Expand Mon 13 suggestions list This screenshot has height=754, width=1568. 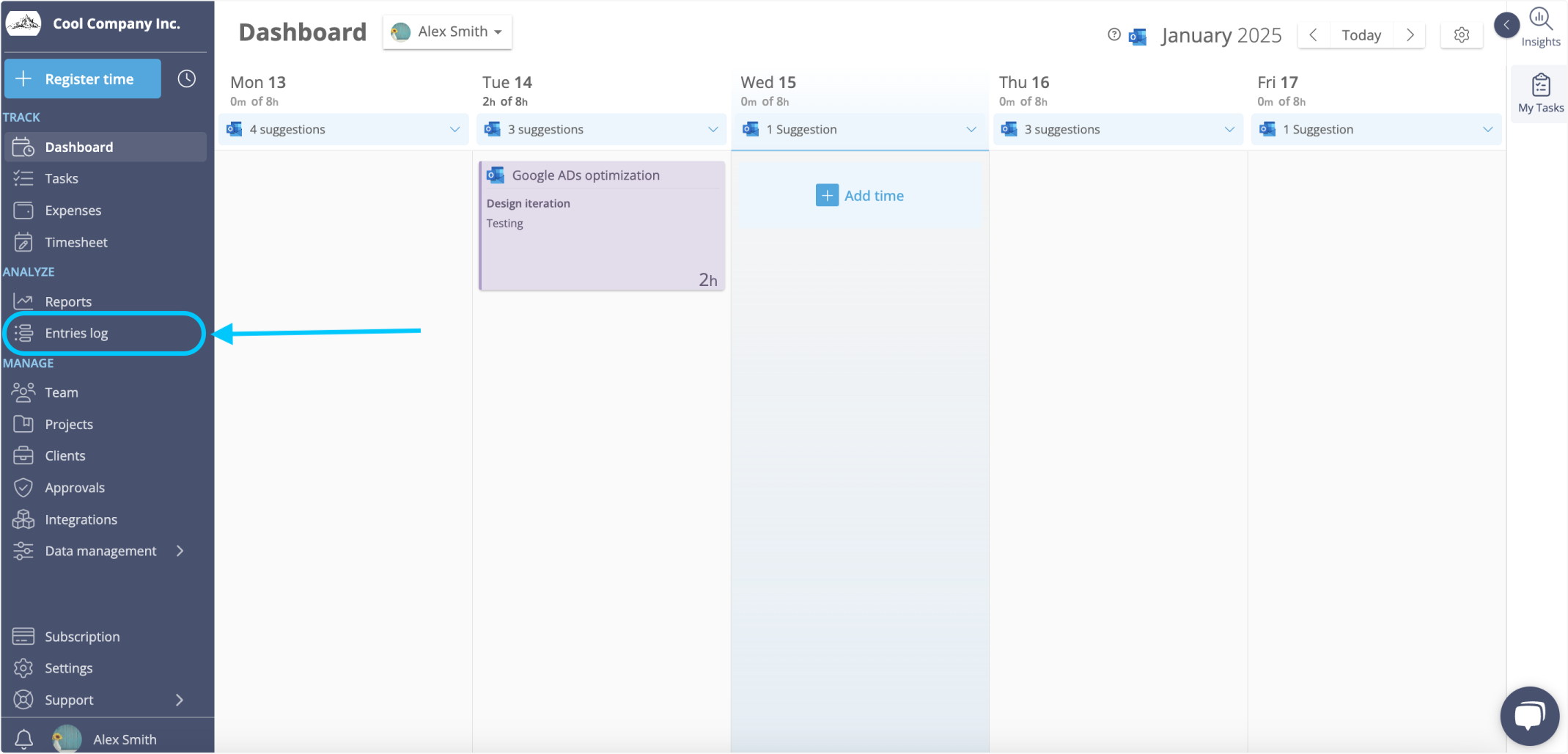click(x=454, y=130)
